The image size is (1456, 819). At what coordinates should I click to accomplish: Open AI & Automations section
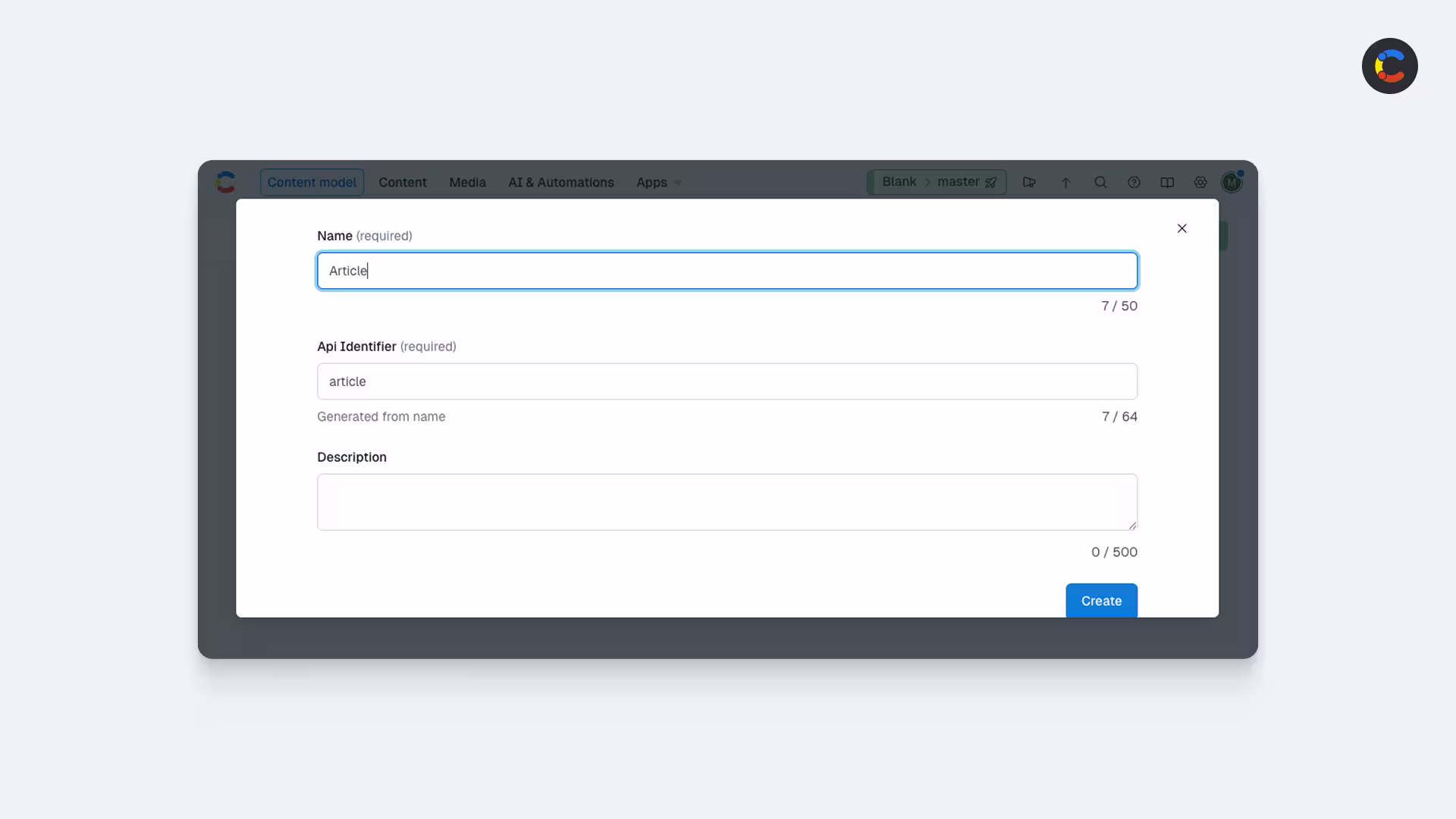click(561, 182)
